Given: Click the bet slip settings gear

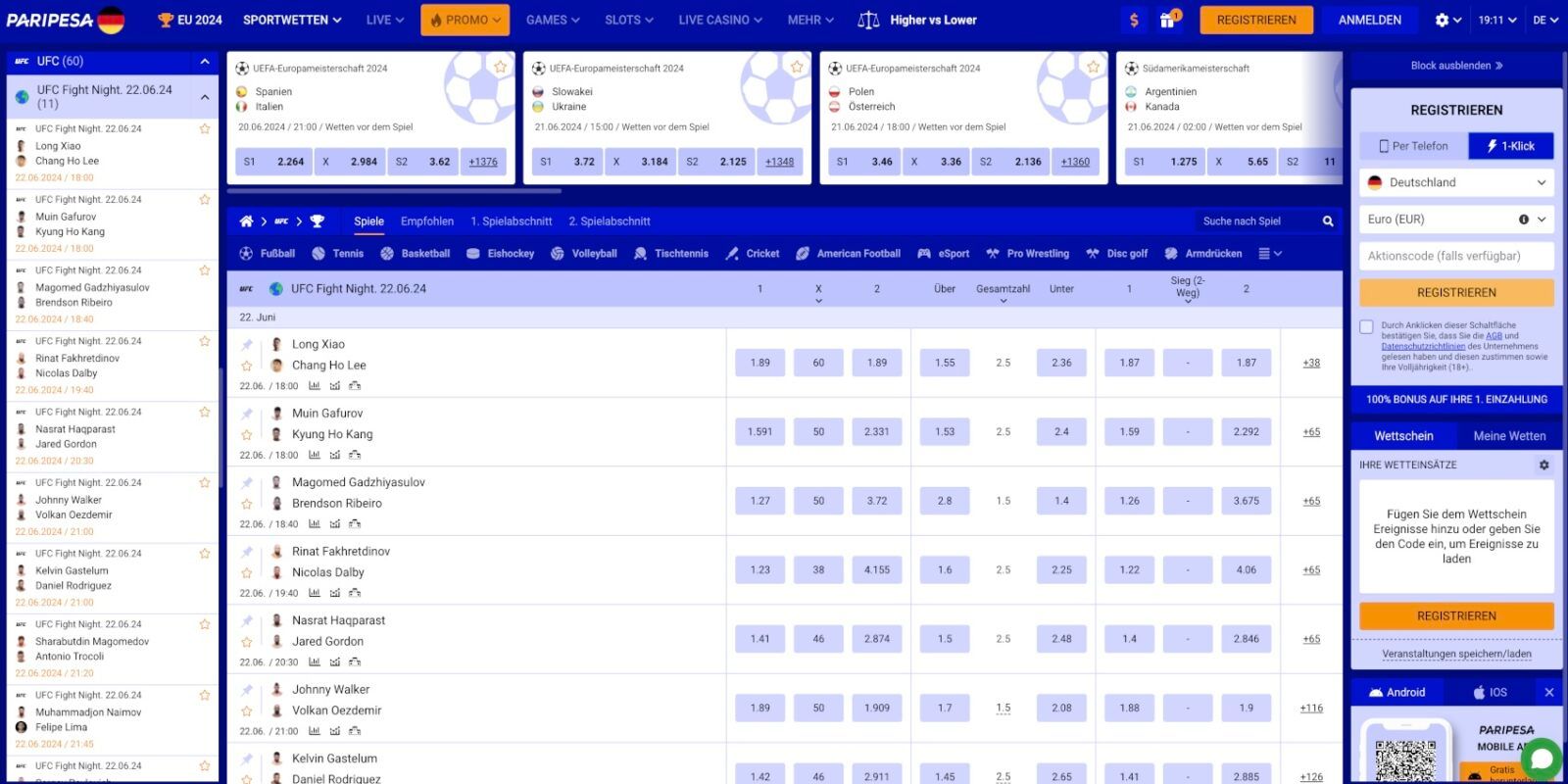Looking at the screenshot, I should (1543, 465).
